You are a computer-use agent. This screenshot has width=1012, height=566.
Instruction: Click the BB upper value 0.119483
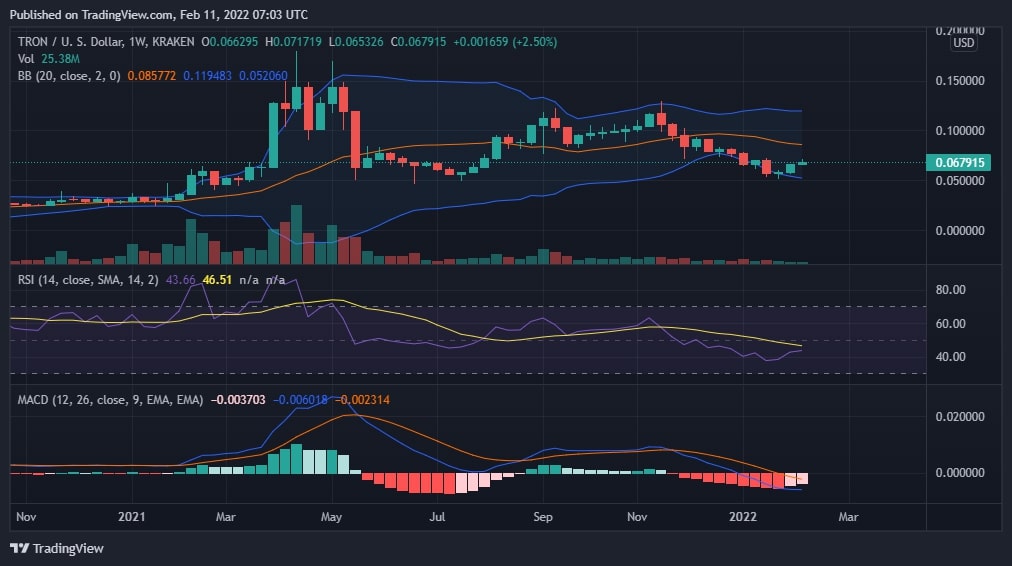pyautogui.click(x=207, y=76)
